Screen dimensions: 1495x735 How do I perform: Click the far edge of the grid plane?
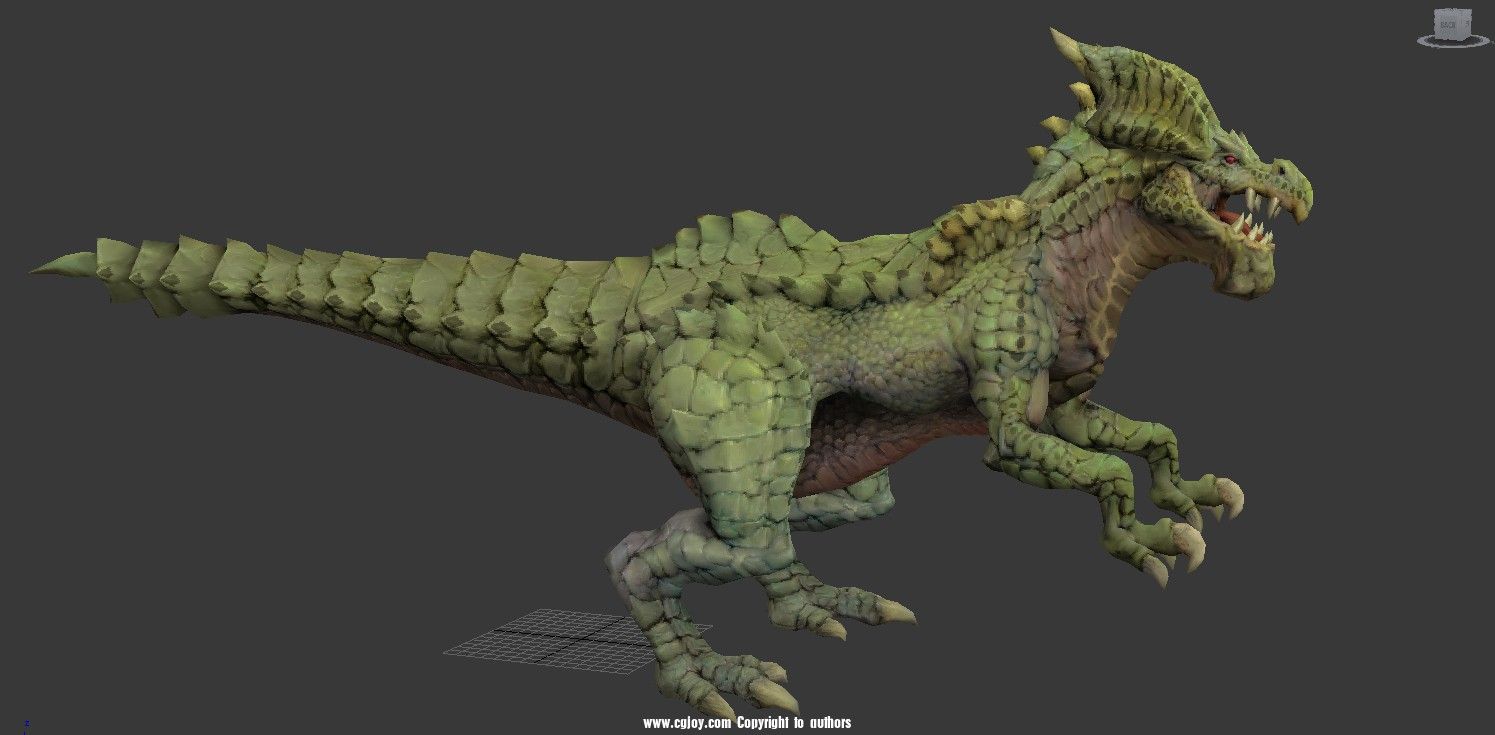560,612
